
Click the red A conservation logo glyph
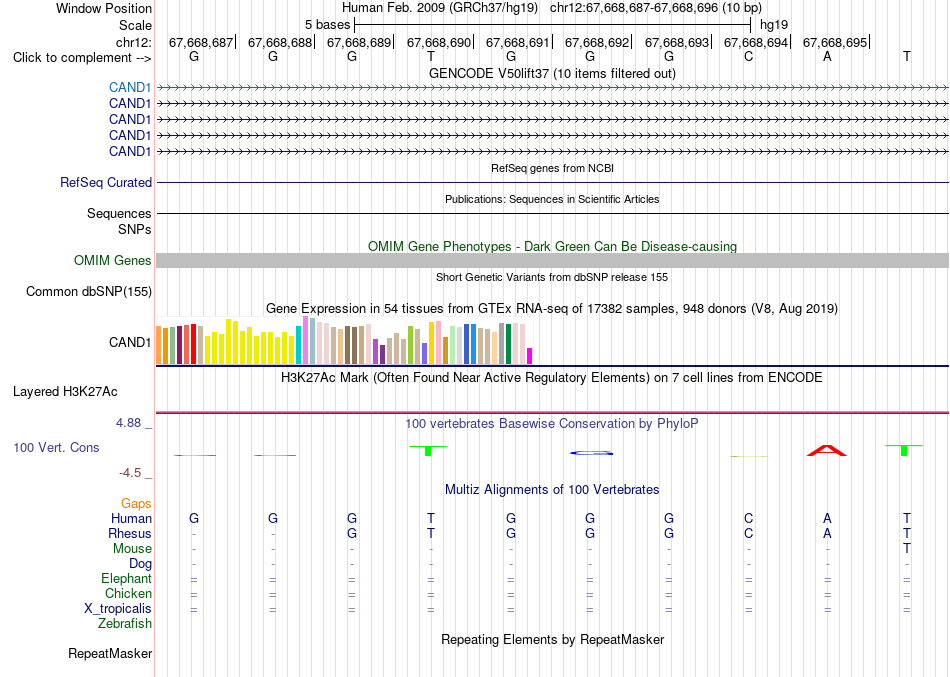827,450
